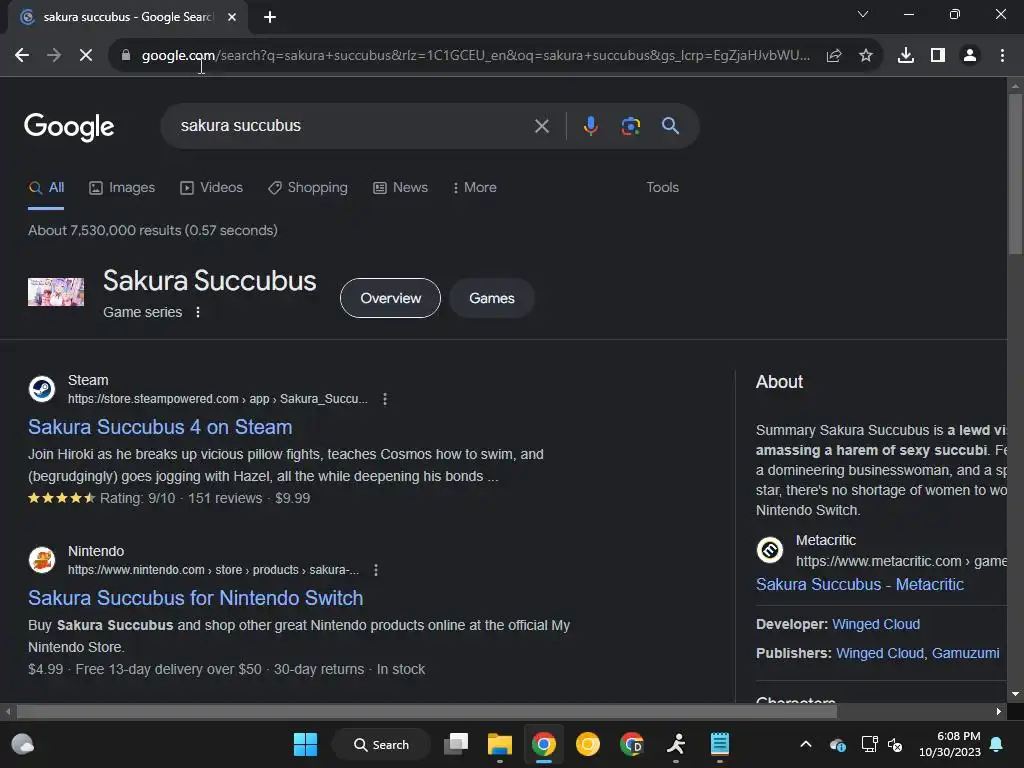Click Chrome icon on taskbar
The image size is (1024, 768).
click(543, 744)
